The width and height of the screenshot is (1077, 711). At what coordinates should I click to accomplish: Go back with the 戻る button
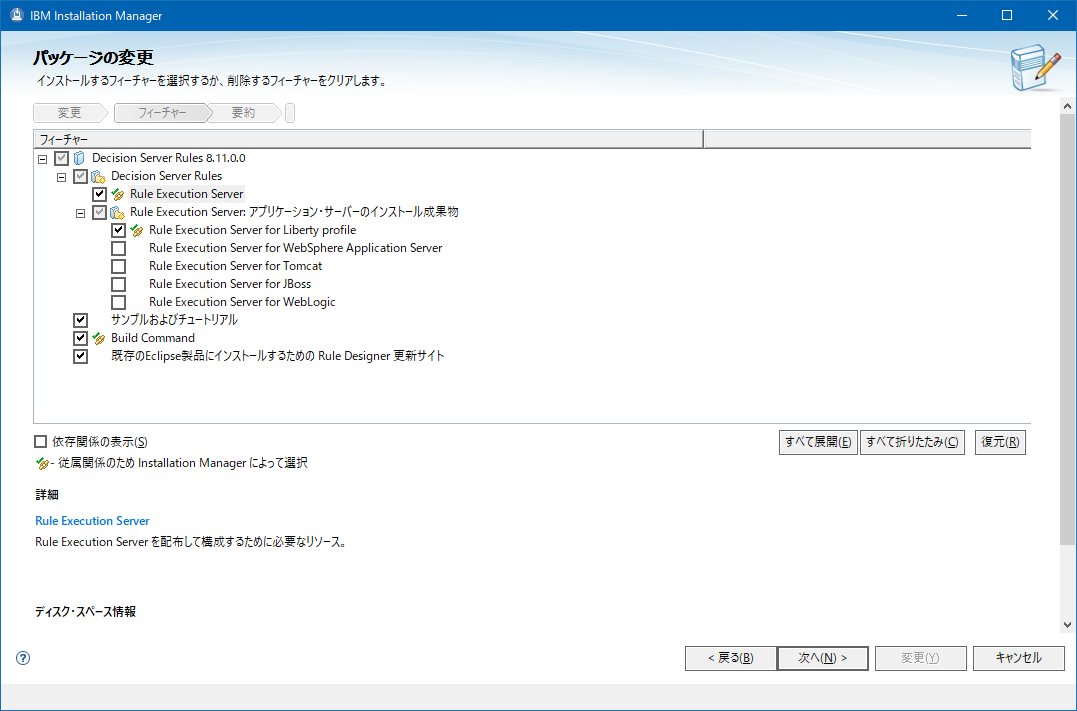[731, 658]
